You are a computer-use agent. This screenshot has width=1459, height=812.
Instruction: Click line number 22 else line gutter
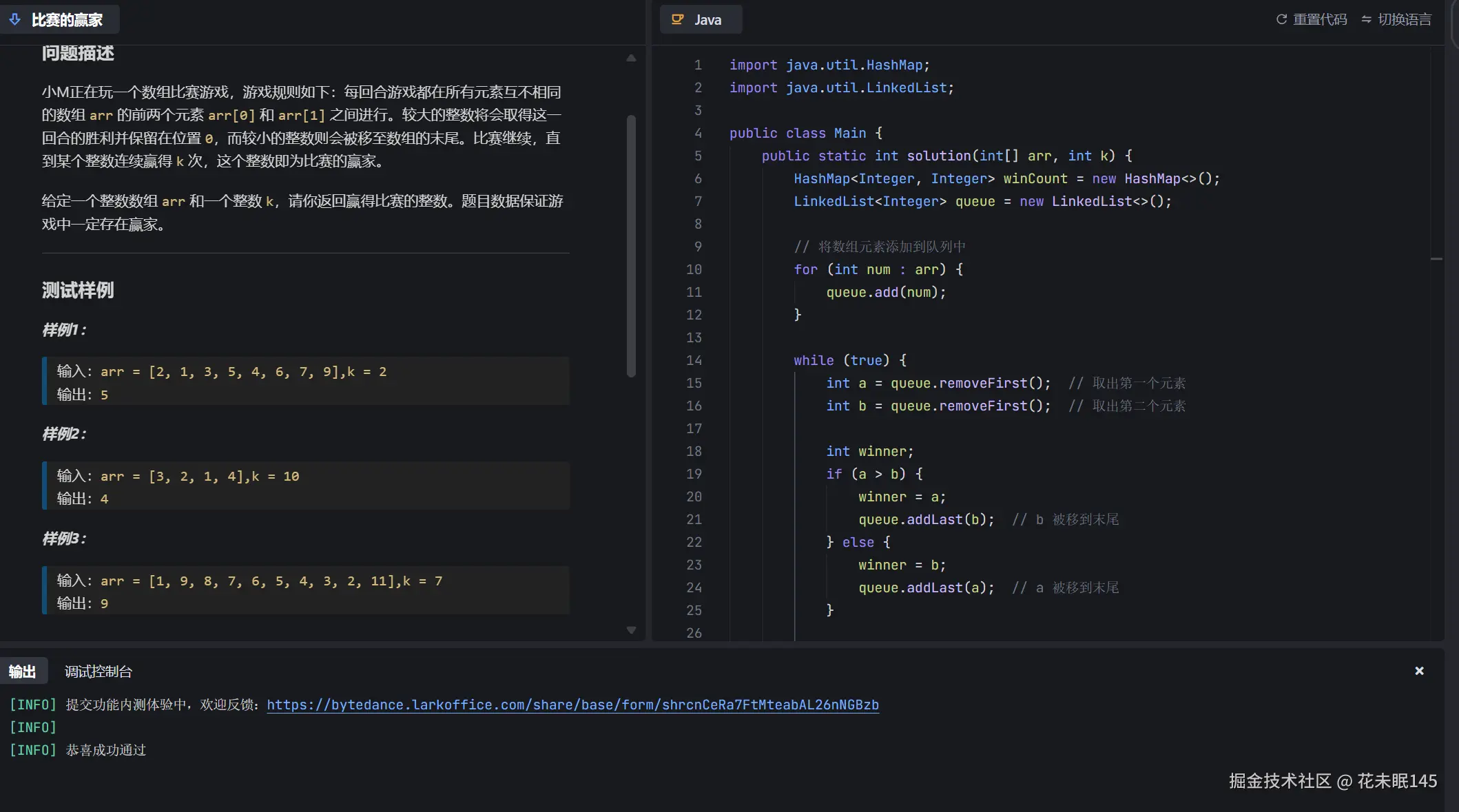tap(694, 542)
